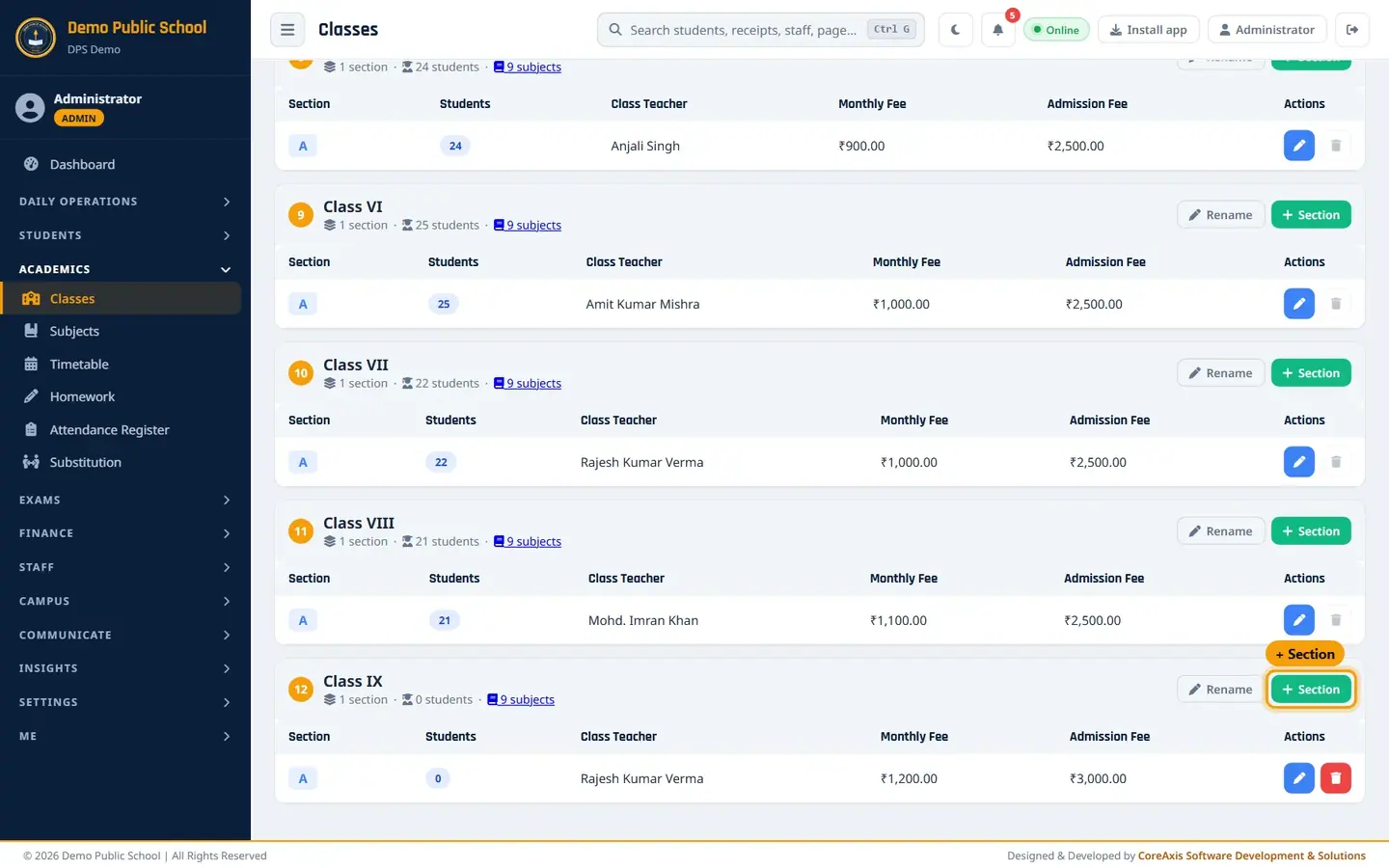Delete Class VI section A trash icon
This screenshot has height=868, width=1389.
click(1336, 304)
